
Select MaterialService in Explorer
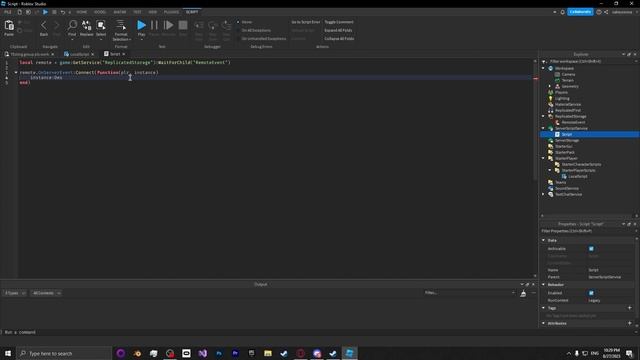pos(568,104)
